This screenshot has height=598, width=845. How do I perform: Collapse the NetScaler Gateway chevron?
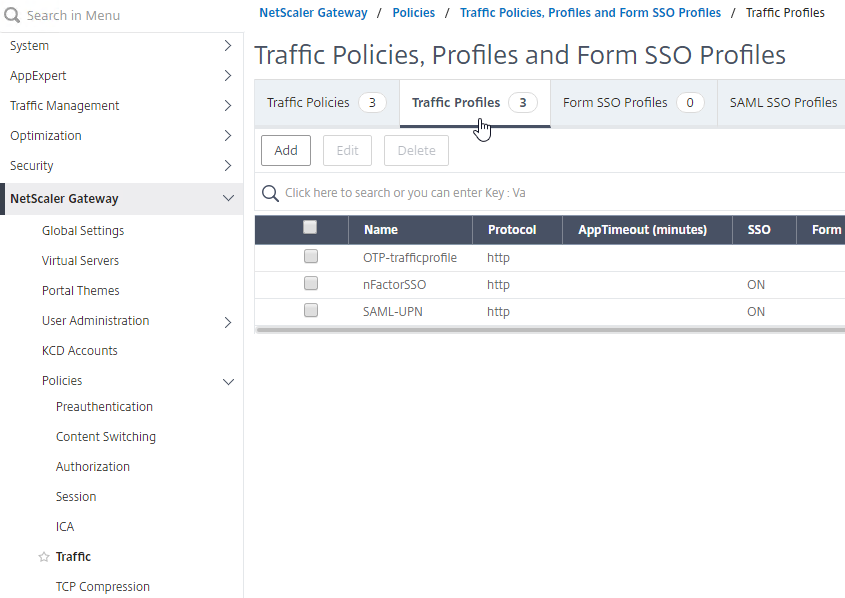[228, 198]
